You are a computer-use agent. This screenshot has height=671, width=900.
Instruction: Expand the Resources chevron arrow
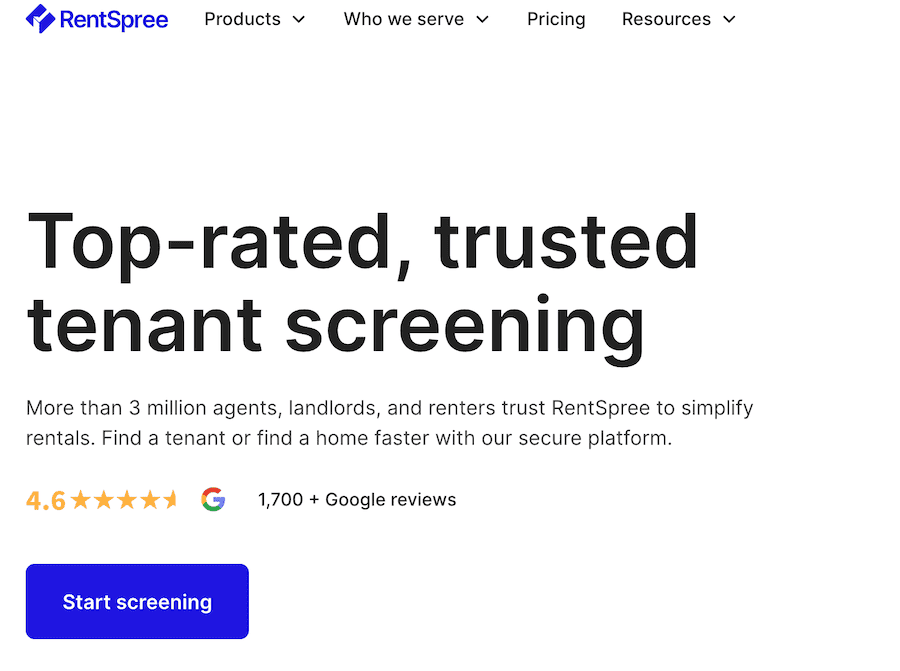click(729, 20)
